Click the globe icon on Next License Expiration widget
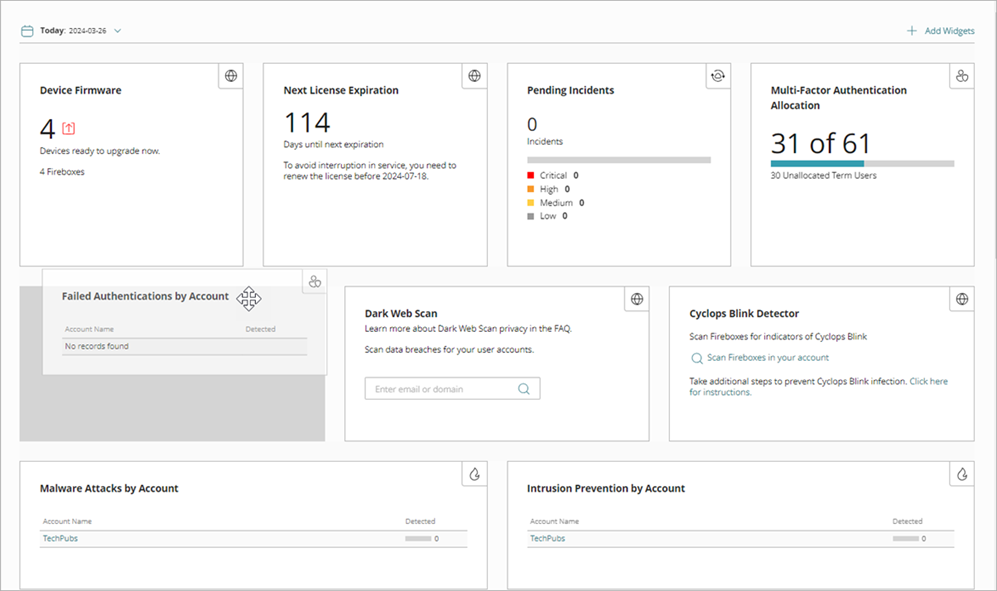The width and height of the screenshot is (997, 591). [x=474, y=75]
